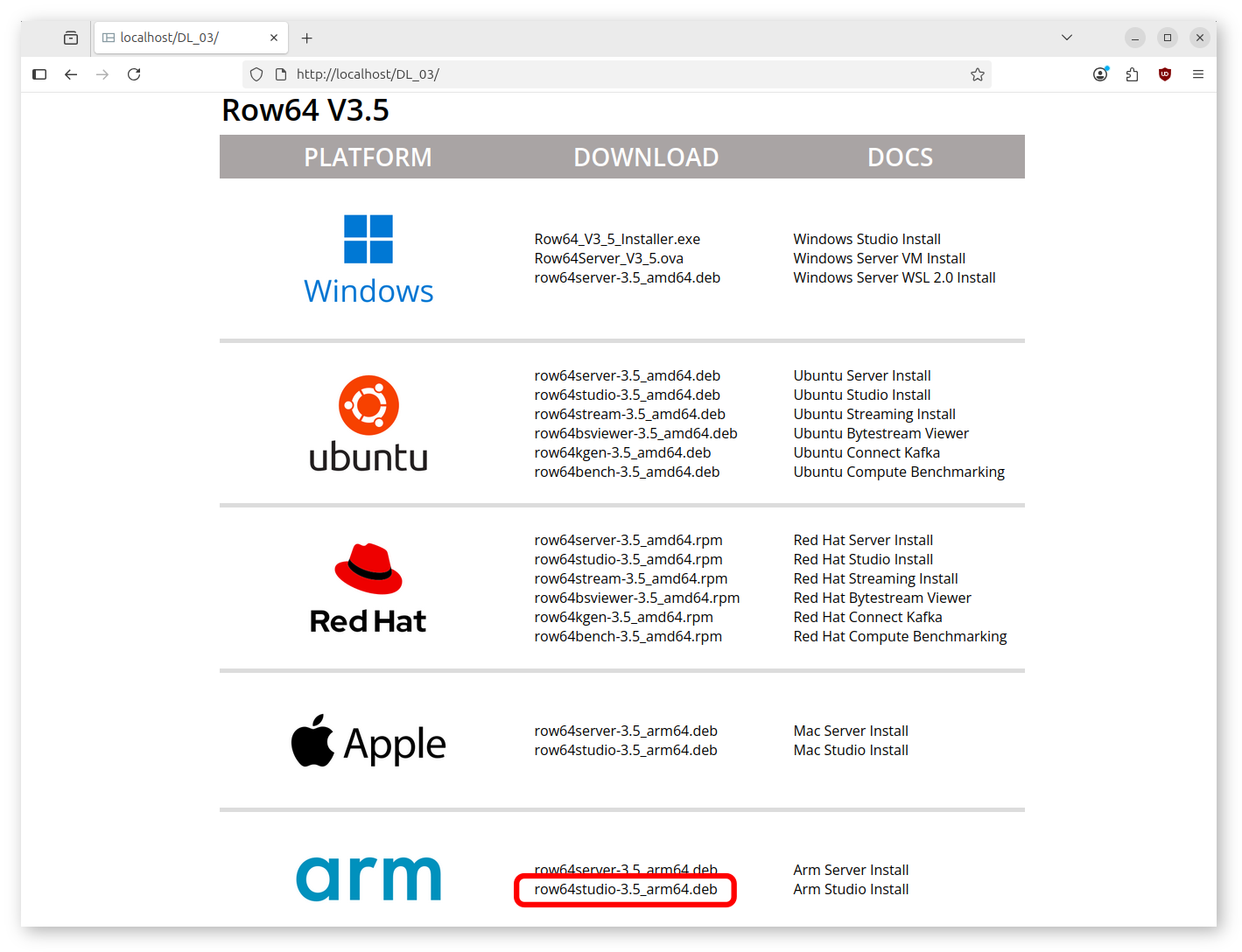Screen dimensions: 1242x952
Task: Download row64stream-3.5_amd64.deb
Action: [629, 414]
